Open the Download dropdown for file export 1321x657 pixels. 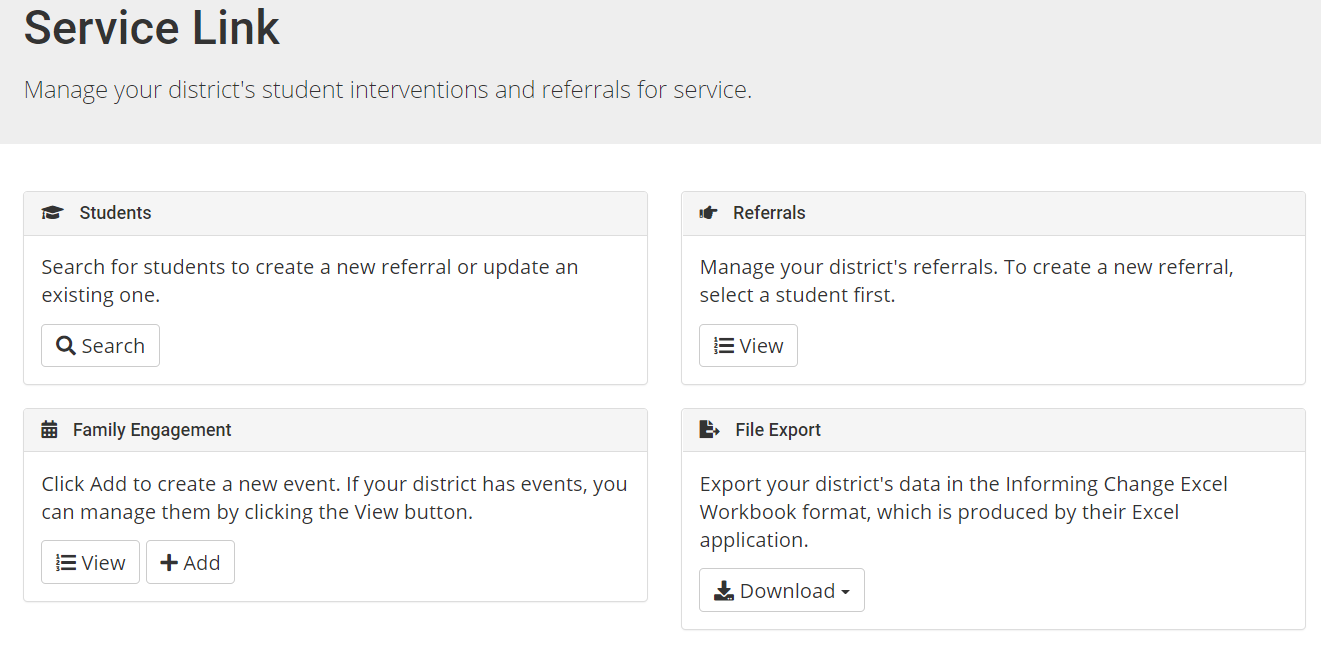(782, 591)
